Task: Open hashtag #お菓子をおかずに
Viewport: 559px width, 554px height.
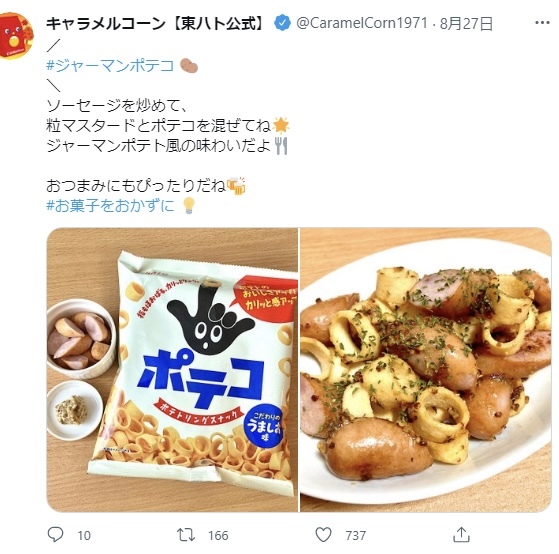Action: tap(111, 205)
